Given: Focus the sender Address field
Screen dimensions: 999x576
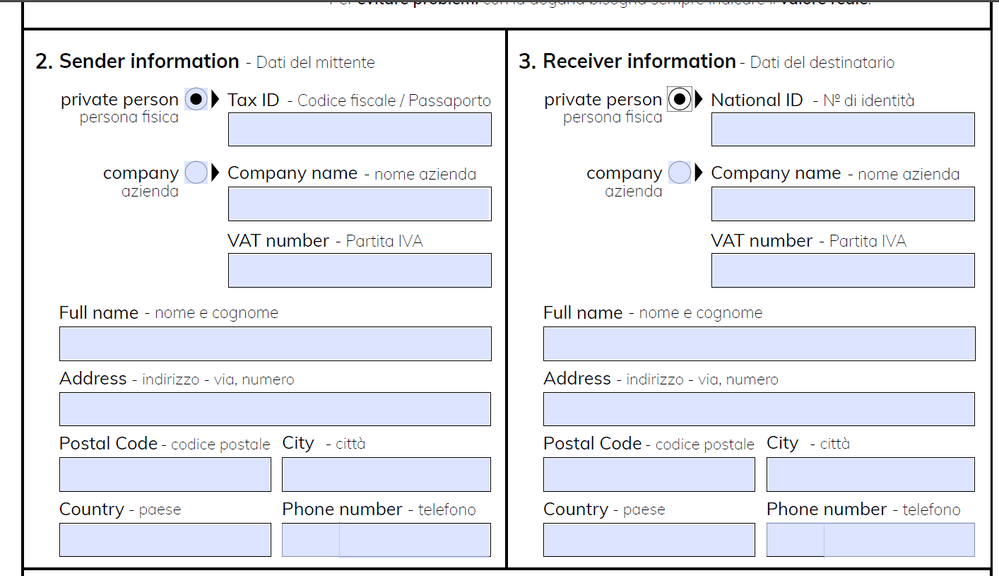Looking at the screenshot, I should coord(275,409).
